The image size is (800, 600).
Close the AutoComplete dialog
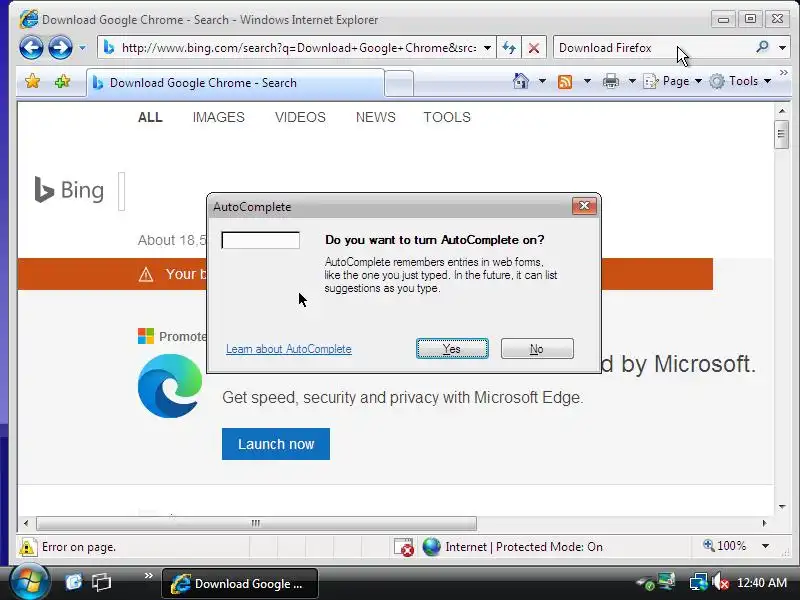(584, 206)
